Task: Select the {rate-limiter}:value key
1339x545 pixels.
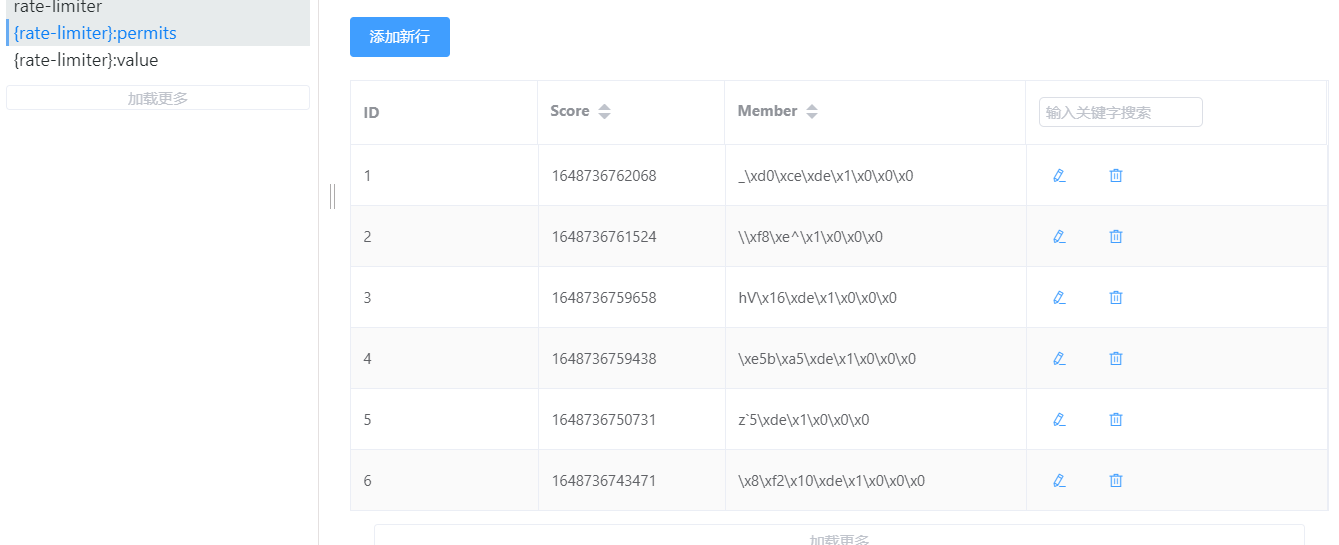Action: pos(158,60)
